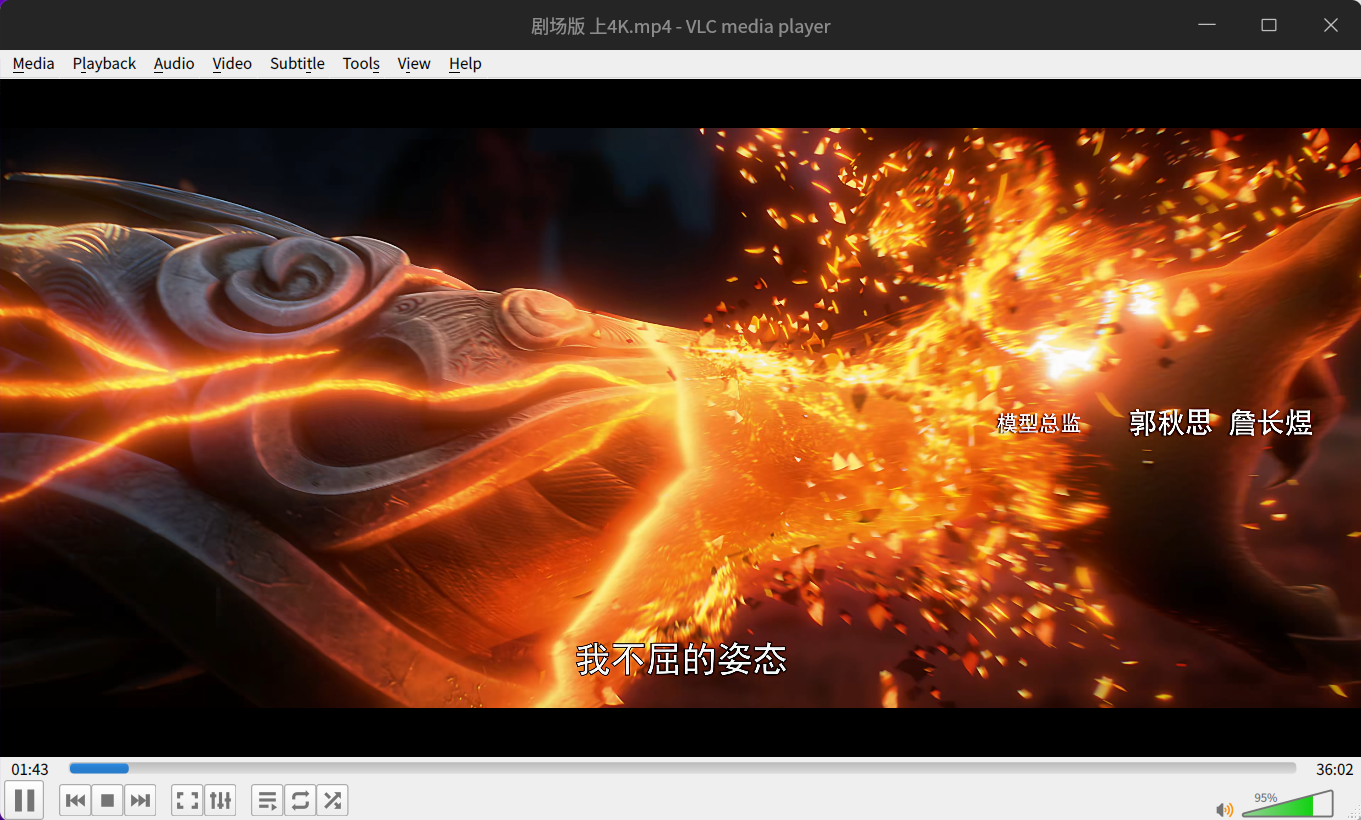Open the Audio menu
Image resolution: width=1361 pixels, height=820 pixels.
tap(174, 64)
